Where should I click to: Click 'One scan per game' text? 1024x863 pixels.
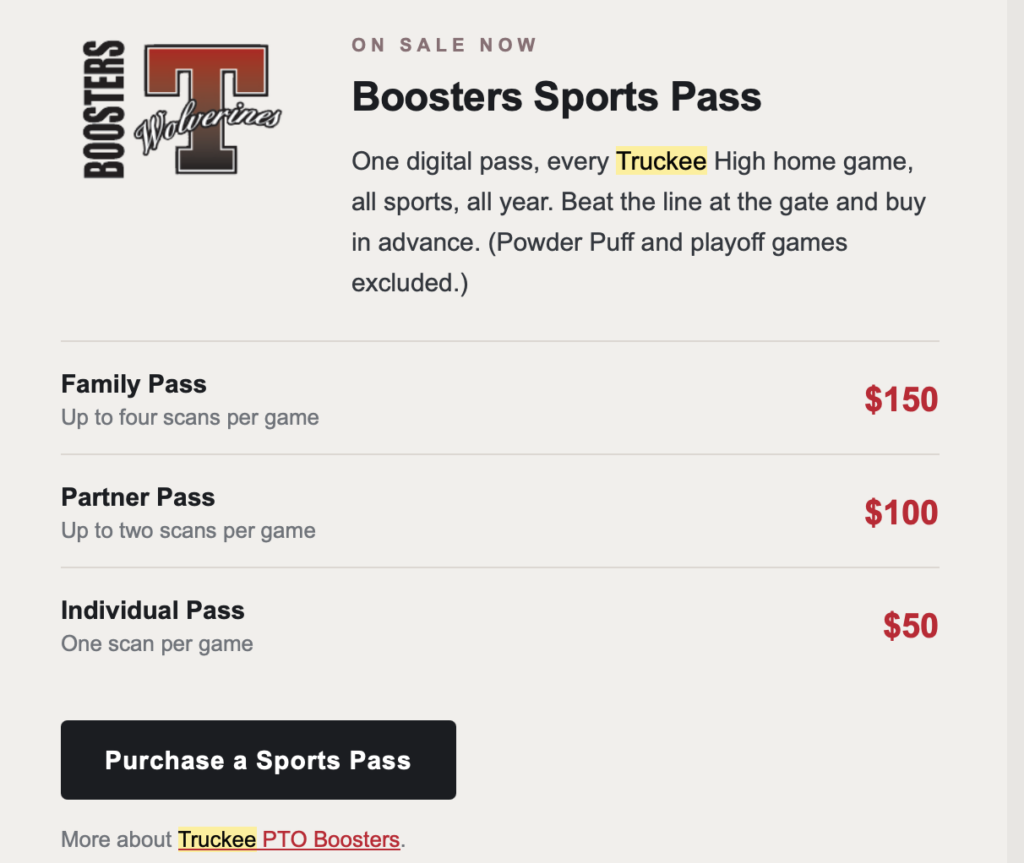point(157,643)
